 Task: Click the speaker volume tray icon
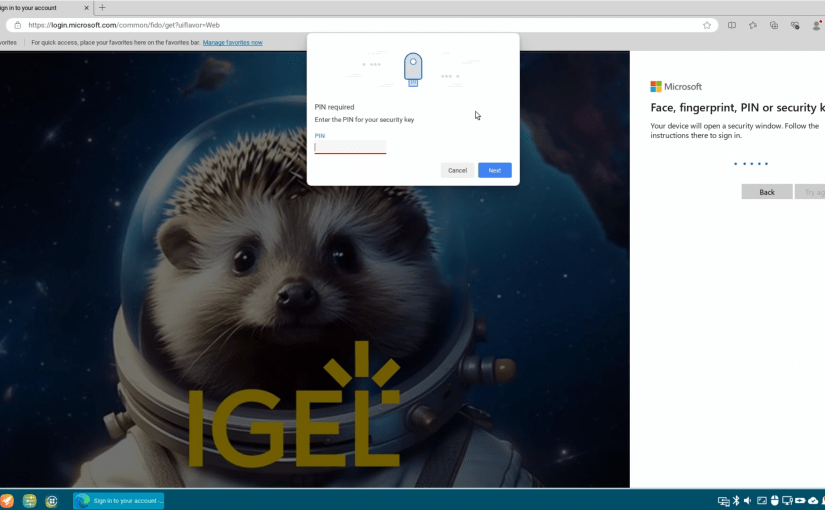(x=747, y=501)
